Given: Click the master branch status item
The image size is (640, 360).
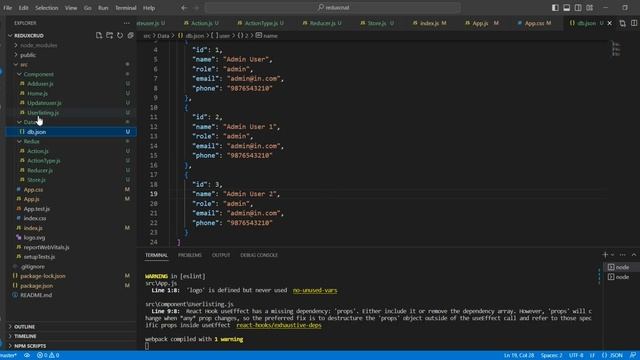Looking at the screenshot, I should tap(9, 356).
